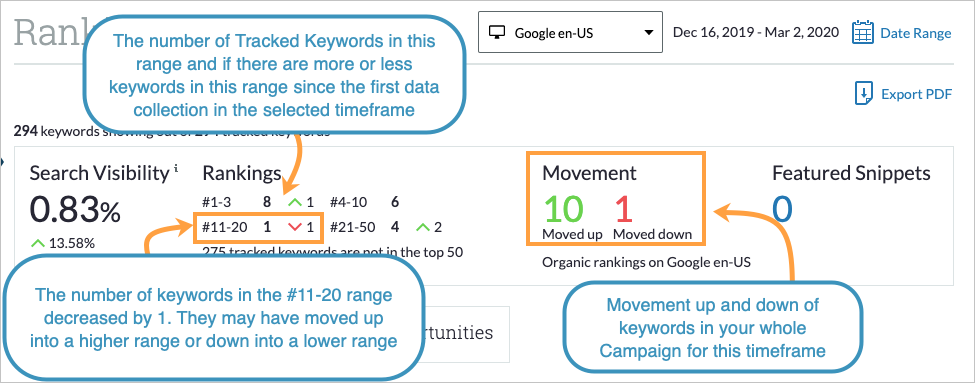This screenshot has height=383, width=975.
Task: Click the Export PDF link
Action: 917,95
